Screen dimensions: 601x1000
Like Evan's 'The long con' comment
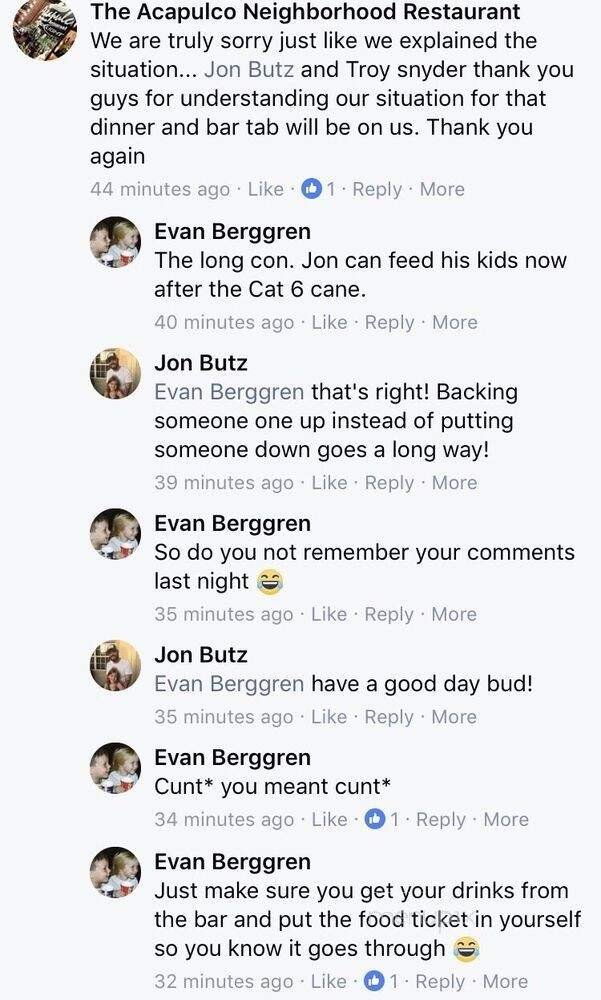click(329, 322)
